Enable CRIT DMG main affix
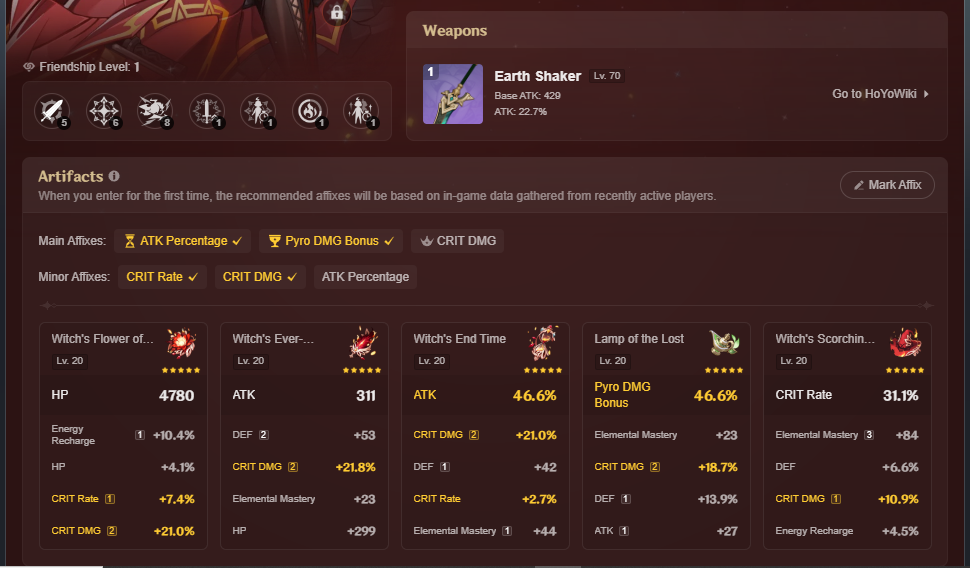The image size is (970, 568). (x=458, y=241)
